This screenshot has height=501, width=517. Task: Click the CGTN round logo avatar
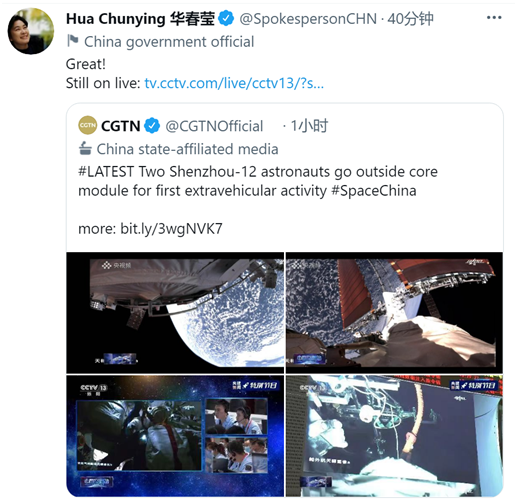pos(88,125)
